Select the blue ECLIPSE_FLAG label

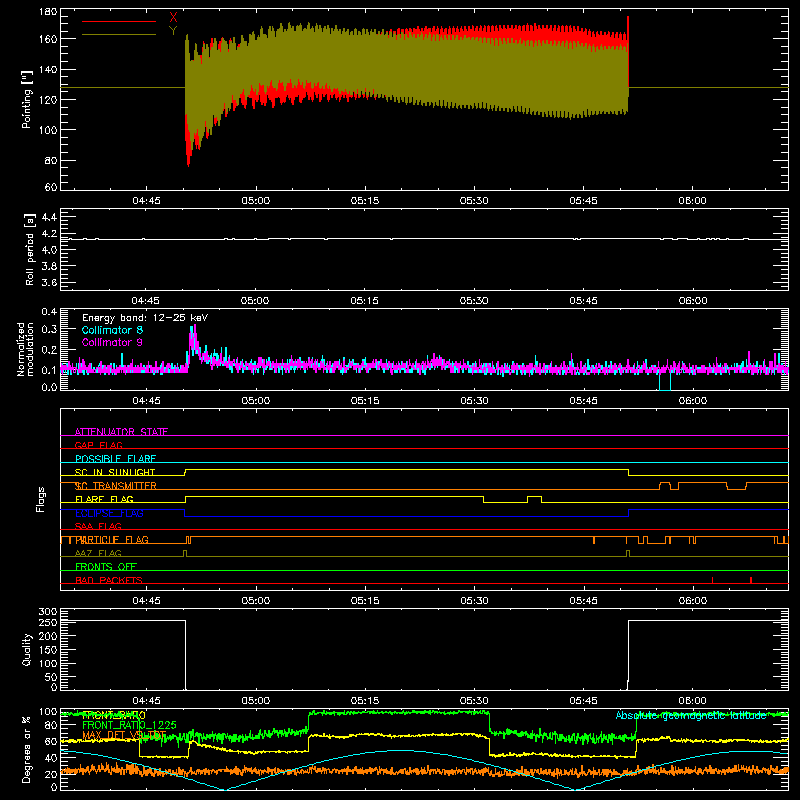pos(109,513)
